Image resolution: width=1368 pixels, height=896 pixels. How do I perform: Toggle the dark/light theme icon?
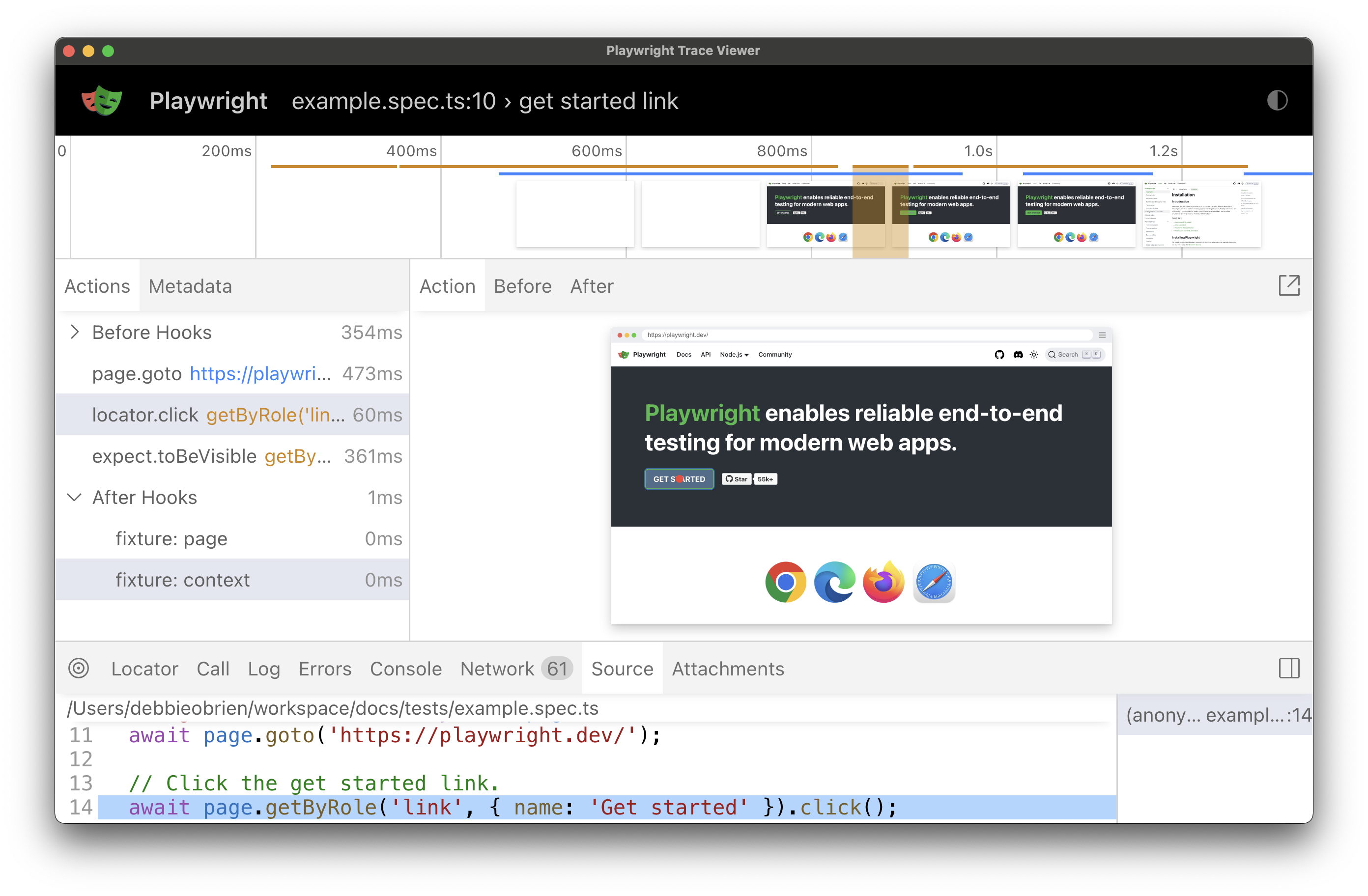click(x=1277, y=101)
